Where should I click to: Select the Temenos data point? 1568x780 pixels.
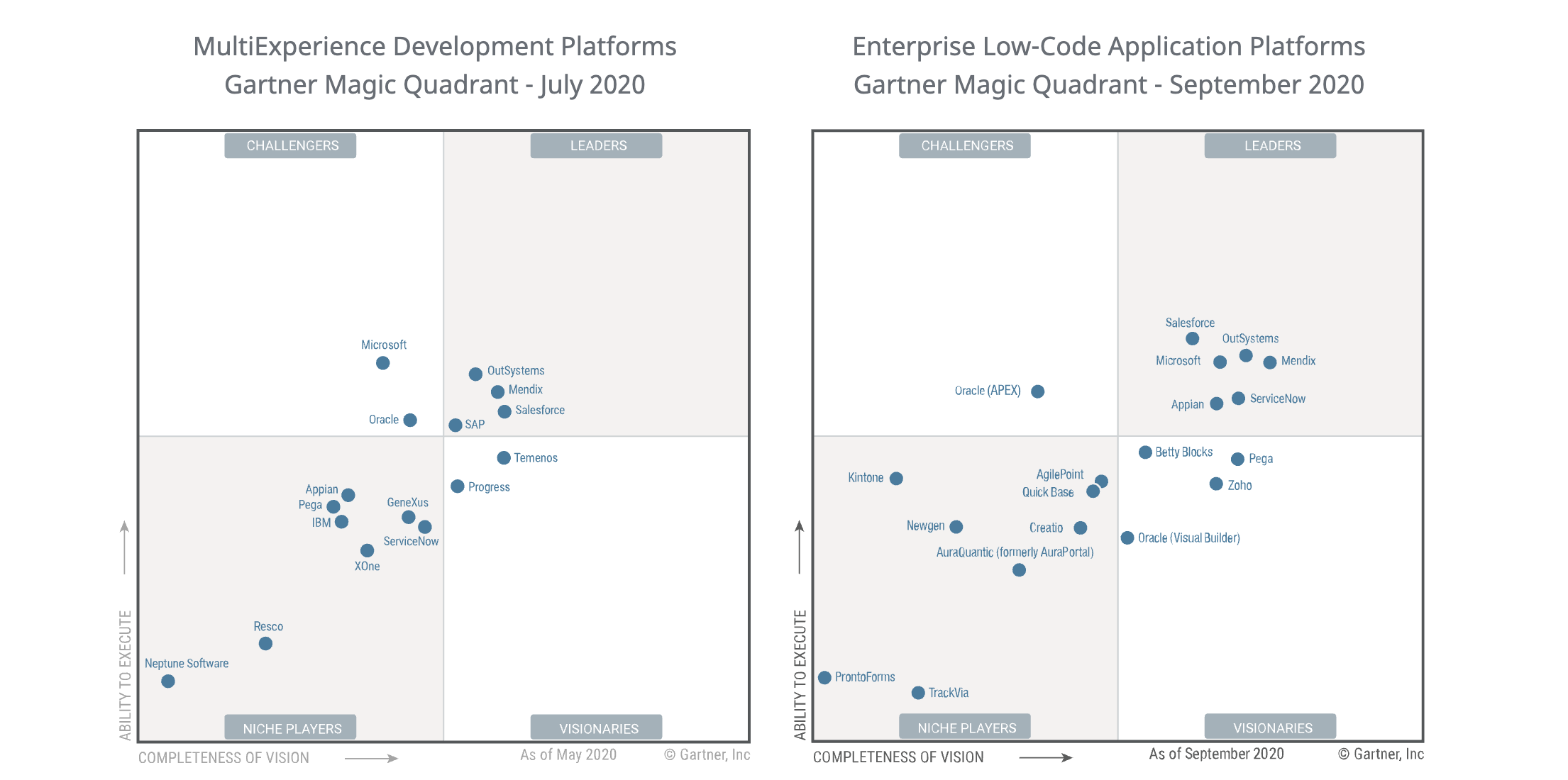coord(504,458)
